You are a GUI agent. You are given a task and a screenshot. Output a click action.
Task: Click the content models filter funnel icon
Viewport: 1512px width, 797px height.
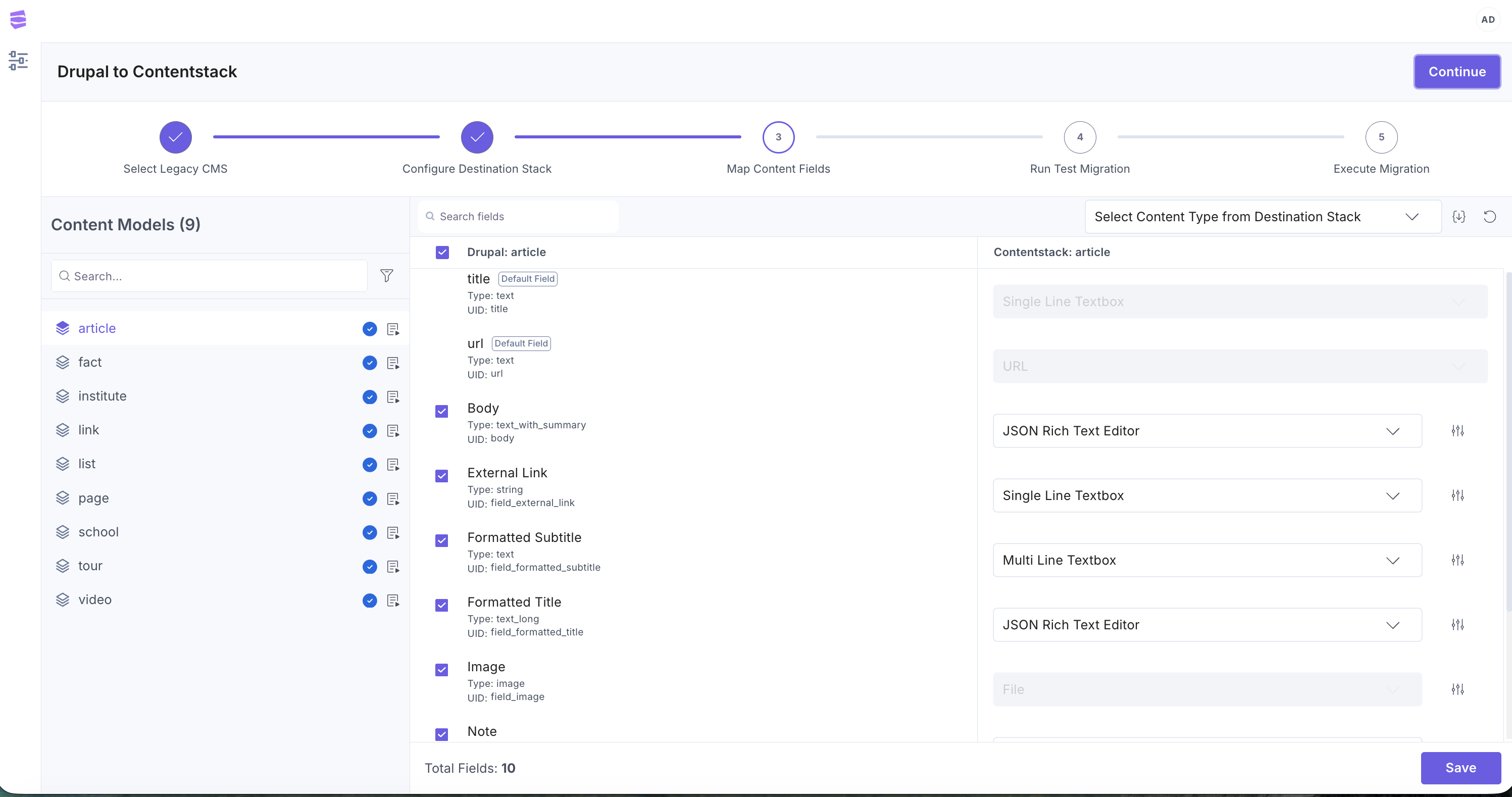(387, 276)
